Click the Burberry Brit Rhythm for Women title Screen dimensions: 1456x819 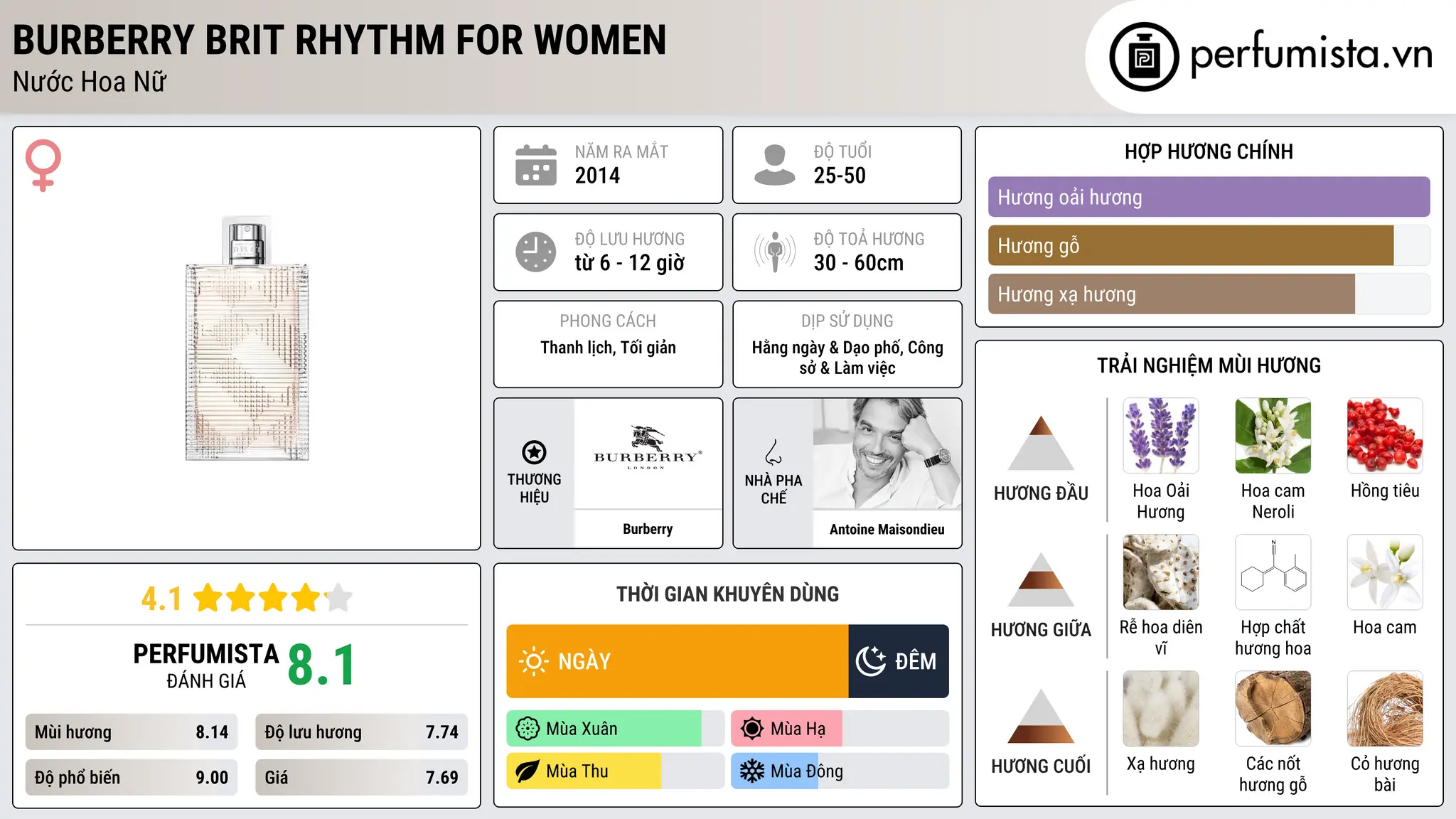340,40
